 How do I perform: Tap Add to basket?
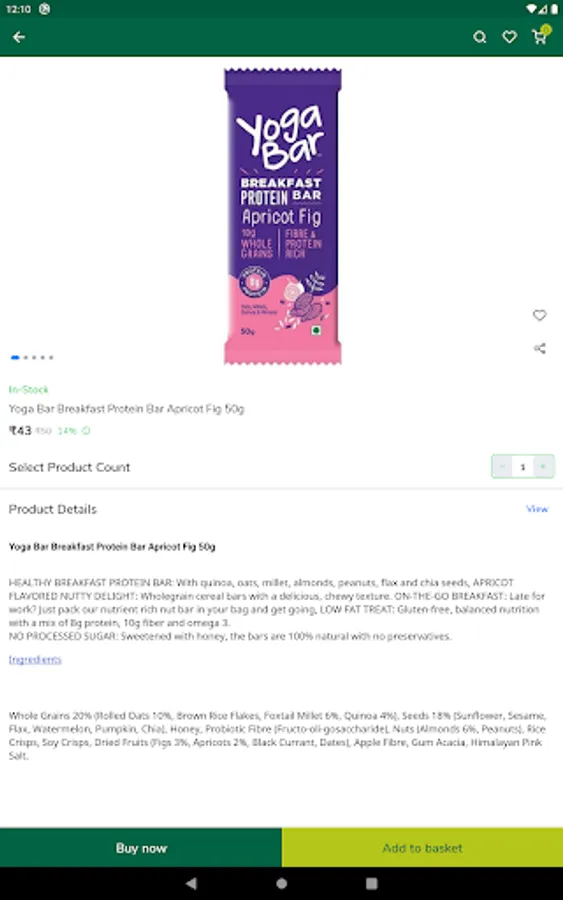pyautogui.click(x=422, y=848)
